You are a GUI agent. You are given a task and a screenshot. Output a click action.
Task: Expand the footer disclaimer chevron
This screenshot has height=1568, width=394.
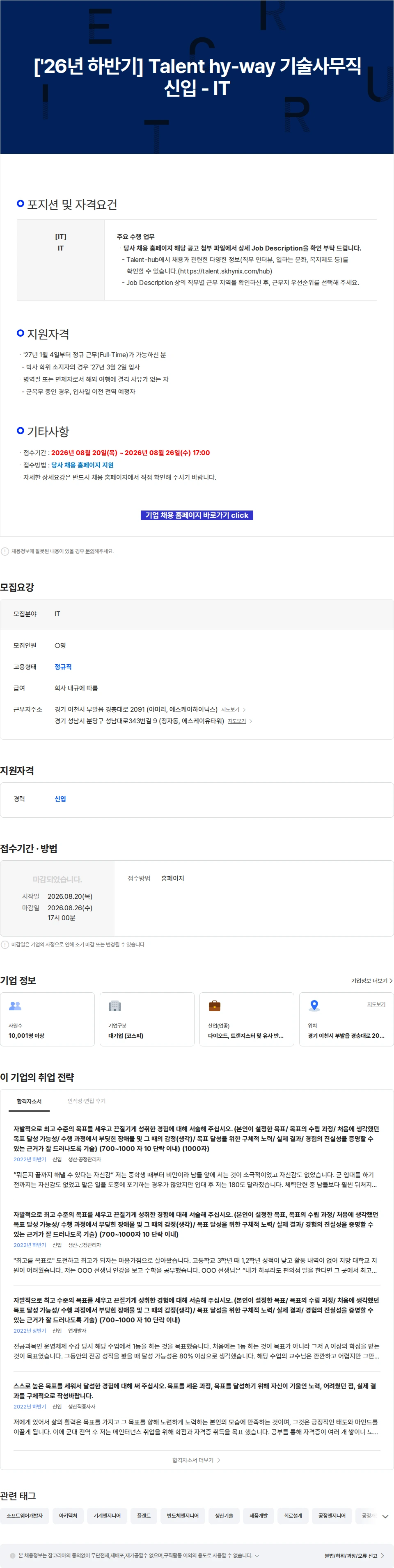pyautogui.click(x=257, y=1555)
